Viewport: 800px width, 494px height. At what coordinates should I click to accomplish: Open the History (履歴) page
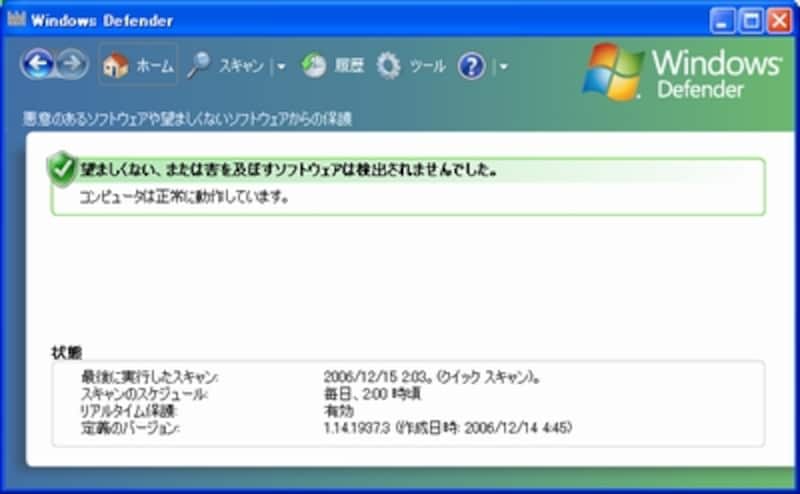click(333, 65)
